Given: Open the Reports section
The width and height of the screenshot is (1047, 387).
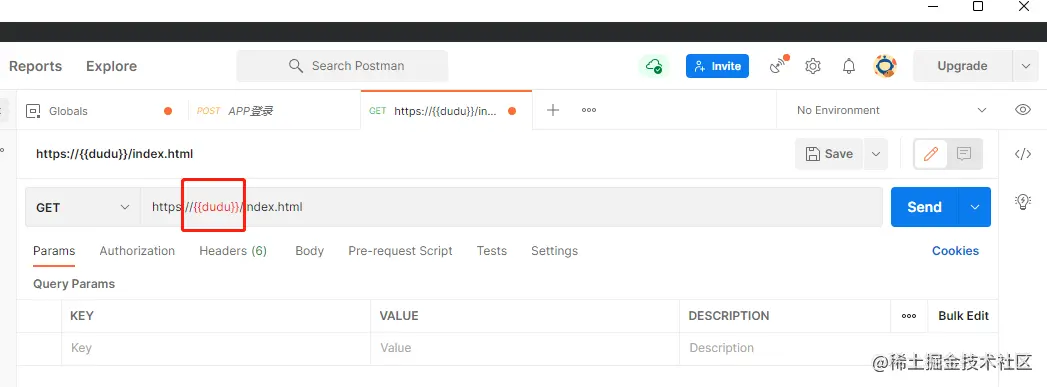Looking at the screenshot, I should pos(35,66).
